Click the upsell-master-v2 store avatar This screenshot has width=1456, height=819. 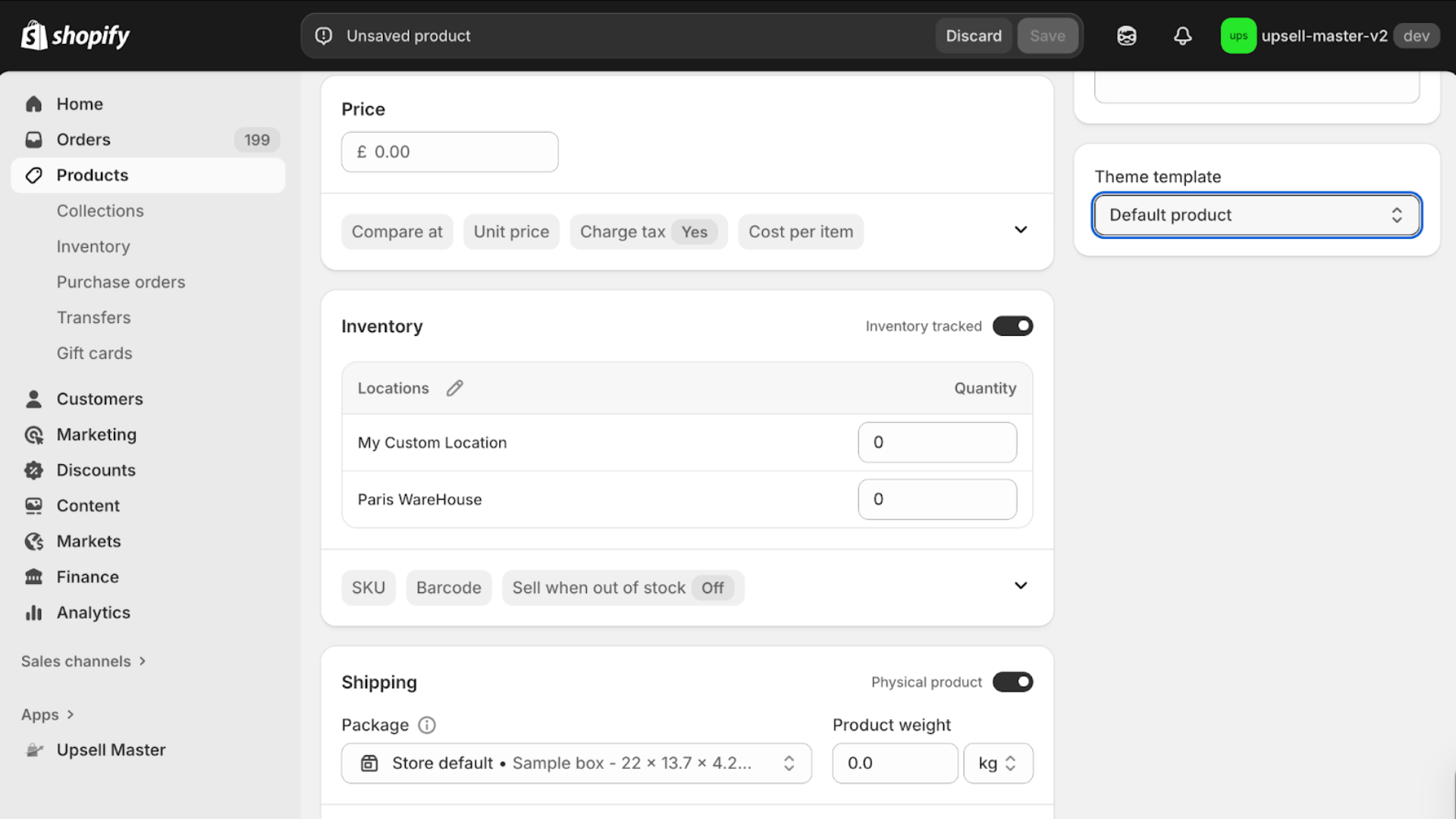[1238, 36]
